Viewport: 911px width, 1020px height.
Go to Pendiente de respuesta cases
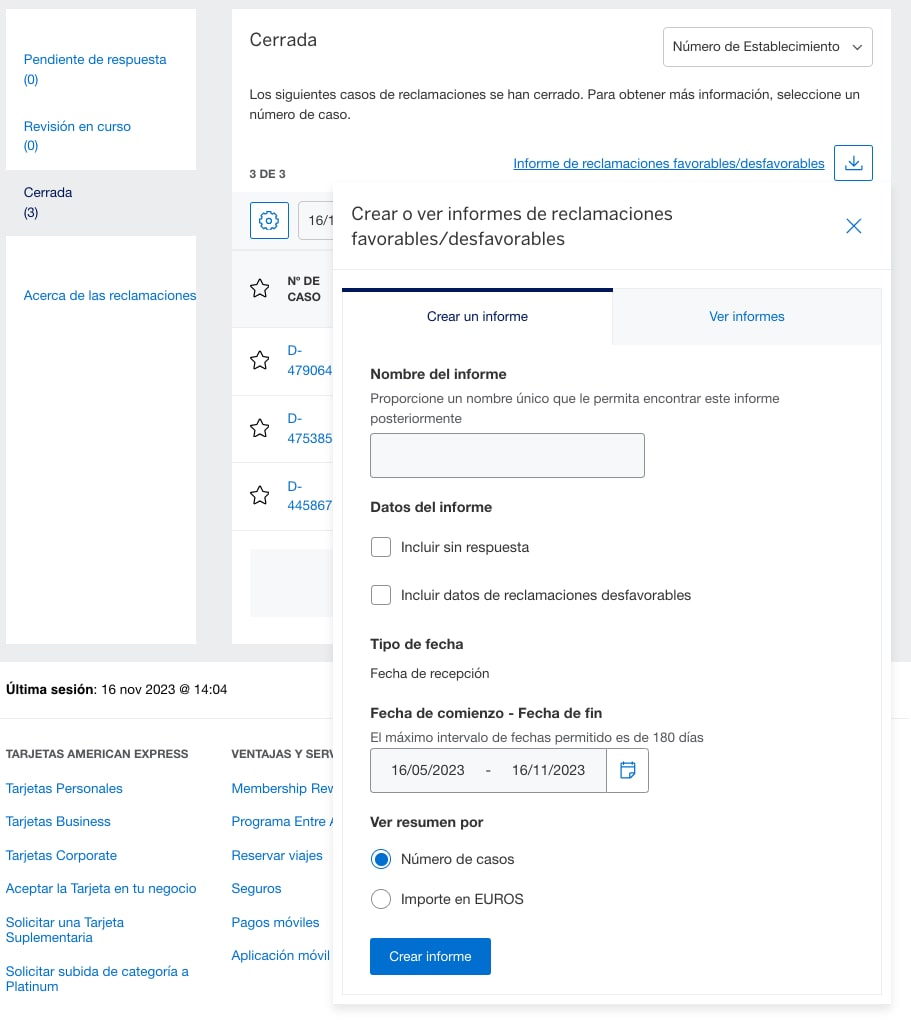[x=95, y=60]
